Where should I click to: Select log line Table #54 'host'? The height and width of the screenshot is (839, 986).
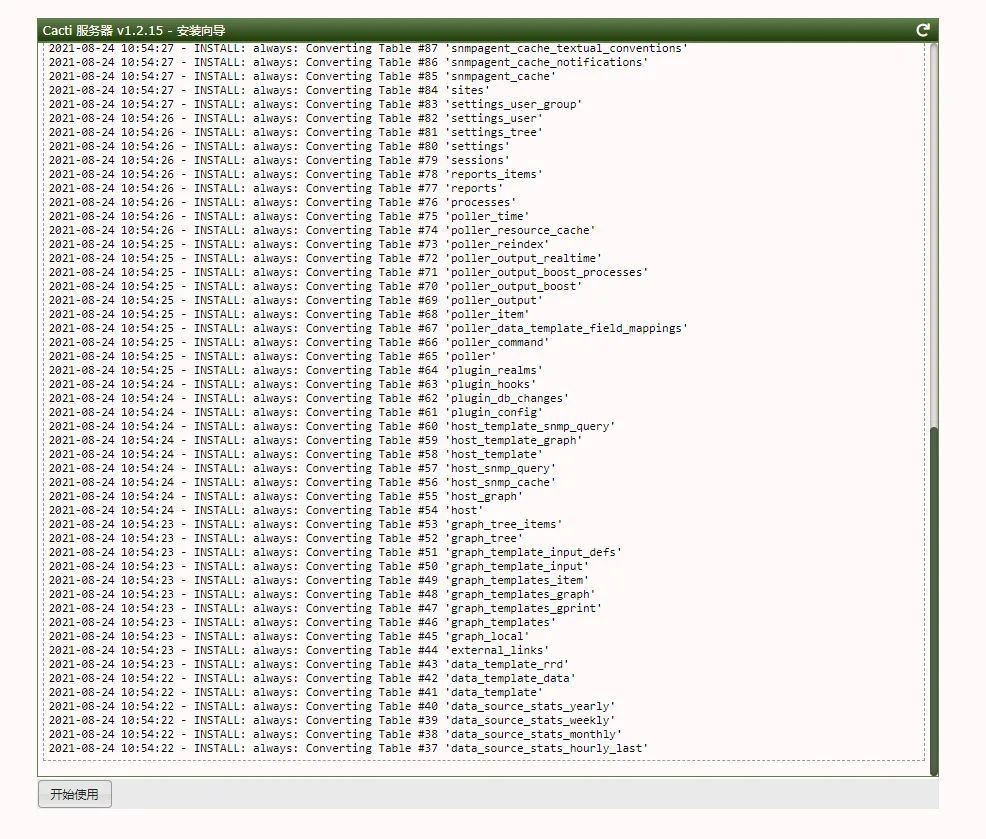265,510
